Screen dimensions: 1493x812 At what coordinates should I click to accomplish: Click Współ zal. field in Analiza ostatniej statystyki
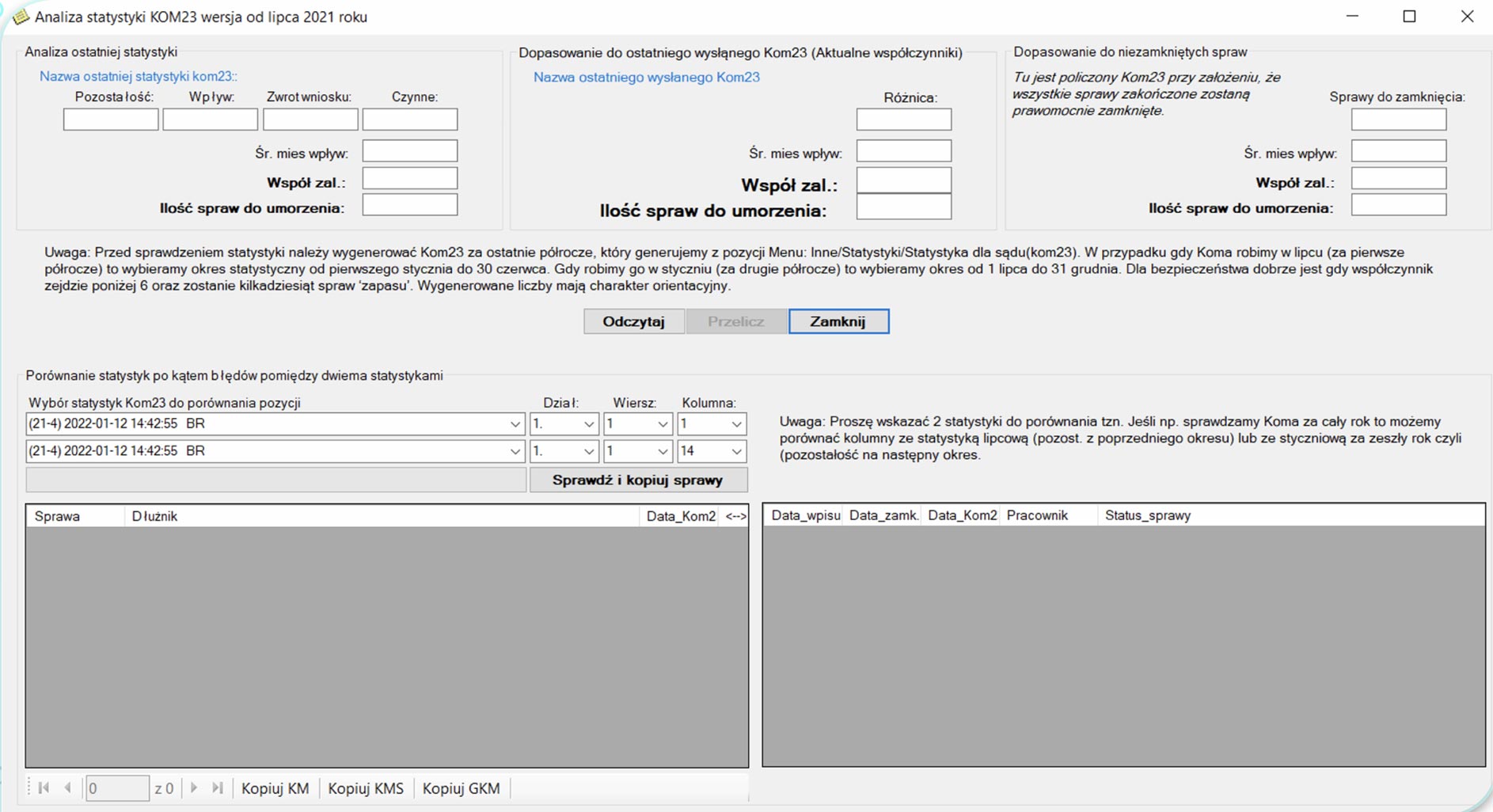tap(410, 178)
